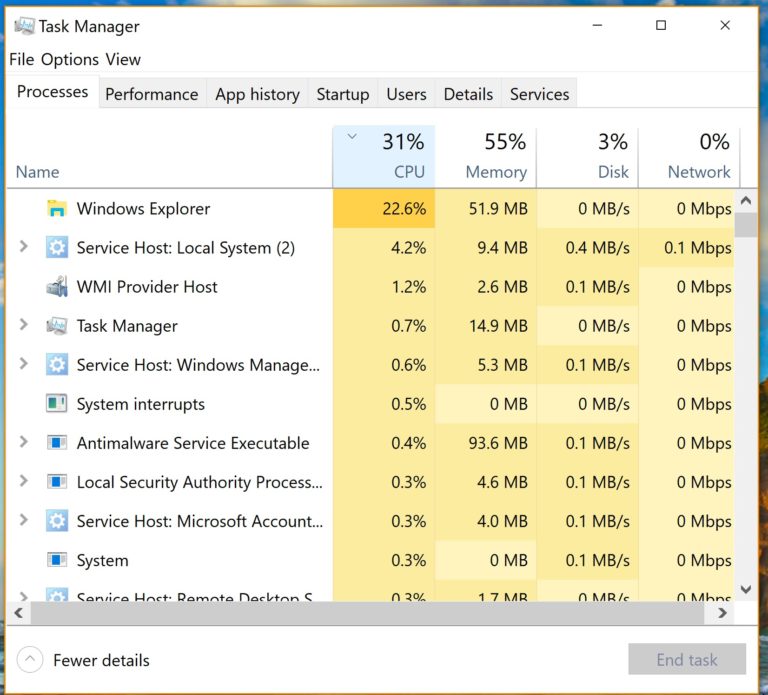Click the vertical scrollbar up arrow
Image resolution: width=768 pixels, height=695 pixels.
point(746,200)
